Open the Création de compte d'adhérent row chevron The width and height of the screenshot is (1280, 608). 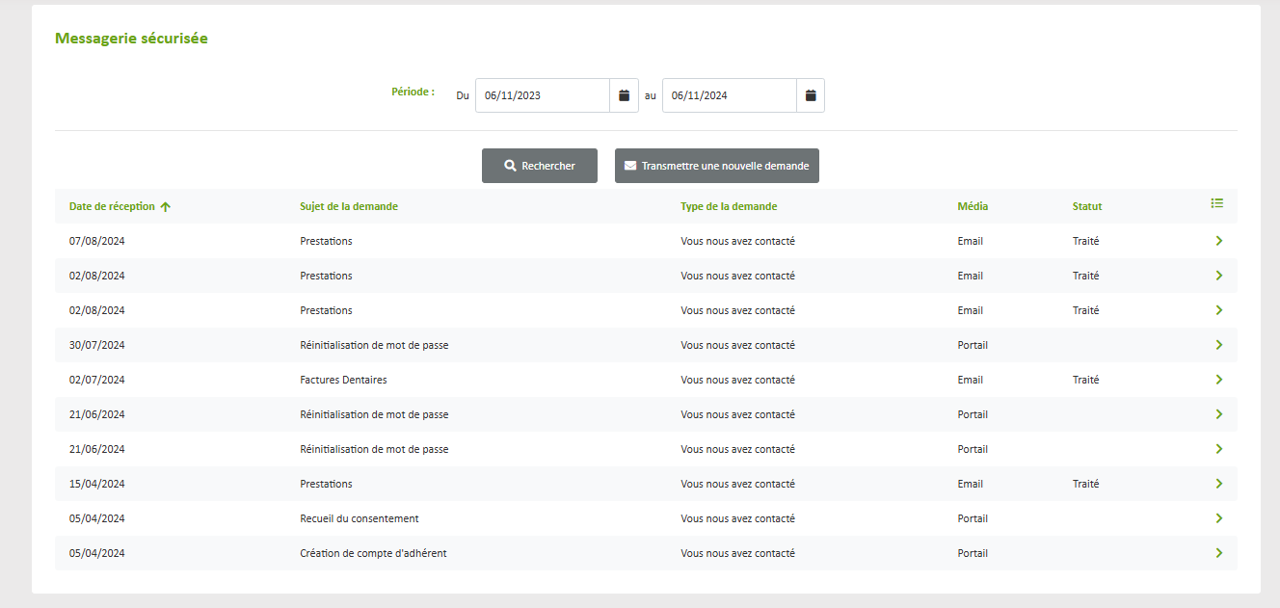click(x=1219, y=553)
